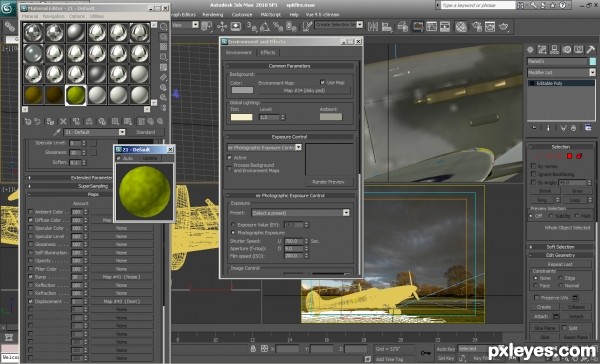The height and width of the screenshot is (364, 600).
Task: Click the Configure Modifier Sets icon
Action: point(588,128)
